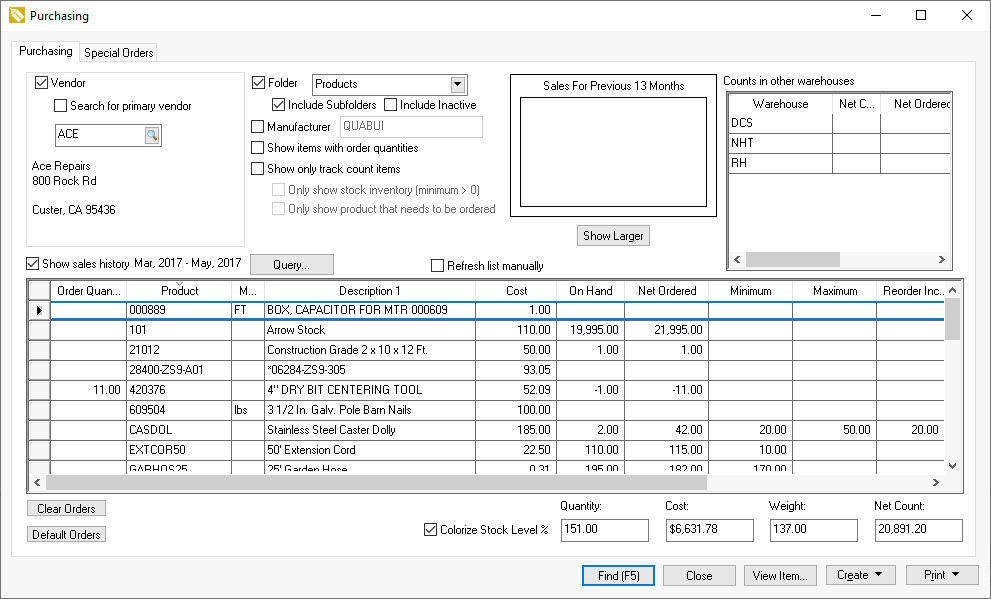Click the vendor code input field
This screenshot has height=599, width=991.
click(x=100, y=135)
